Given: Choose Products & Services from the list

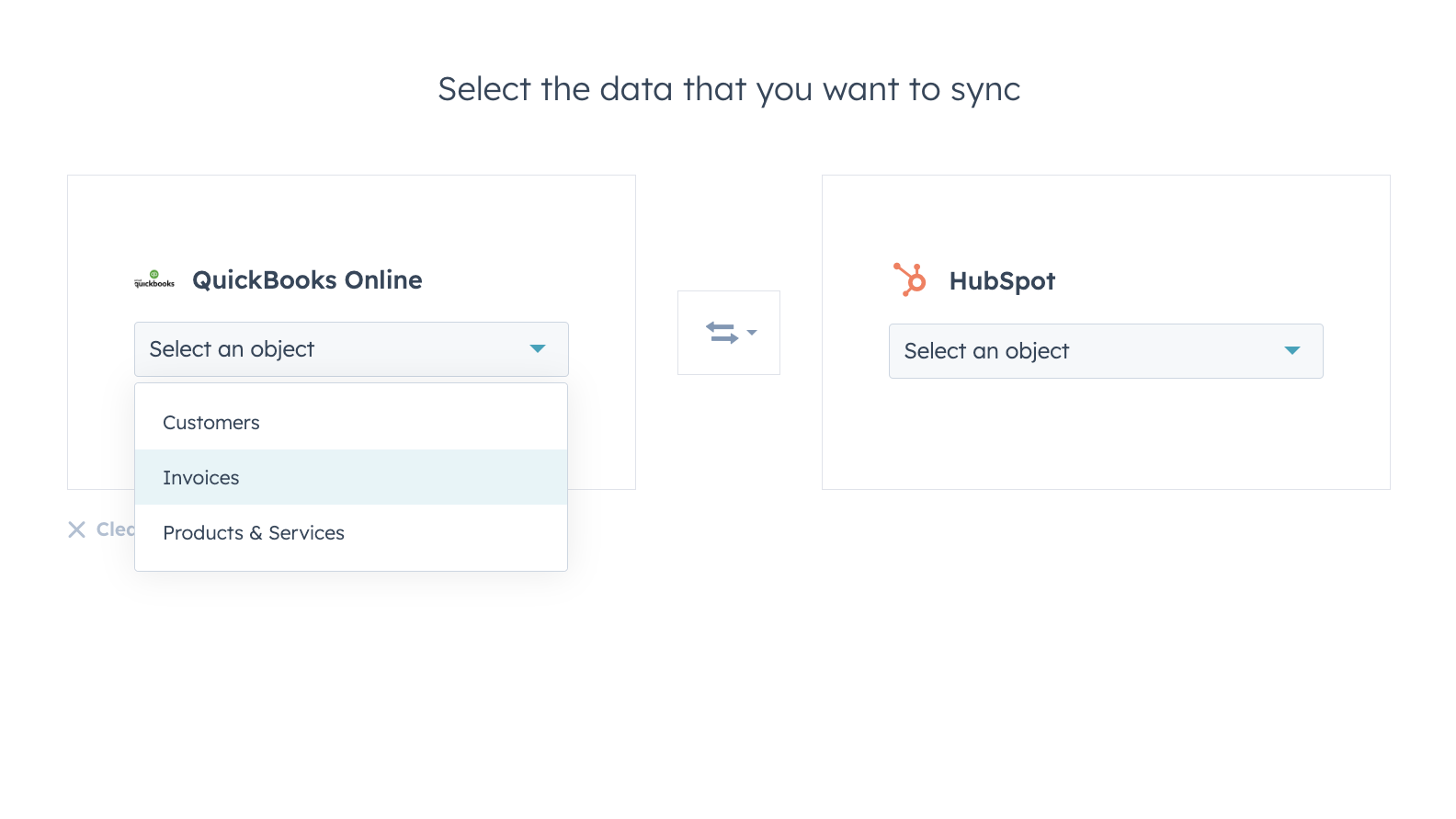Looking at the screenshot, I should (351, 533).
